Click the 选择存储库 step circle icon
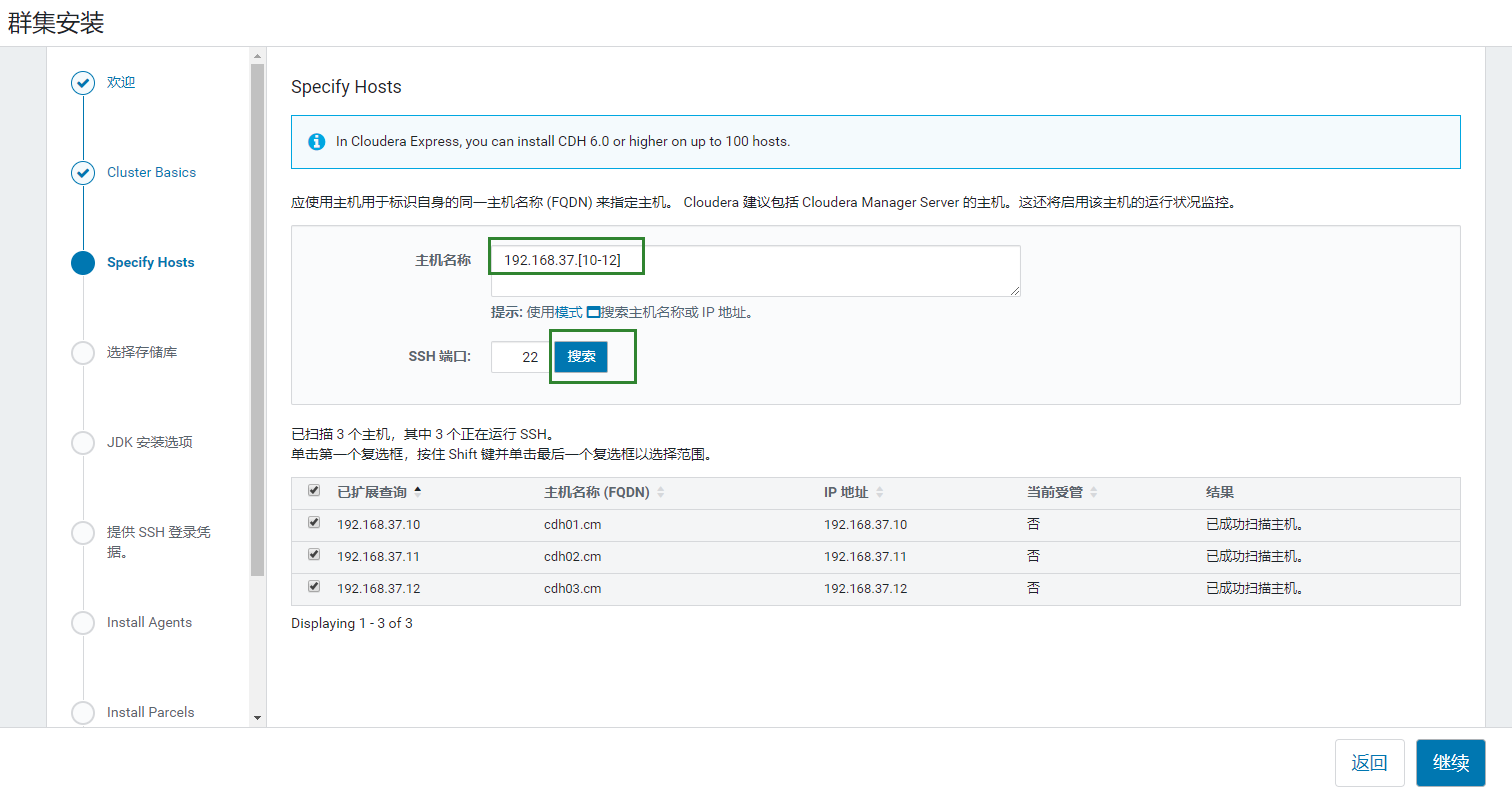 click(83, 353)
